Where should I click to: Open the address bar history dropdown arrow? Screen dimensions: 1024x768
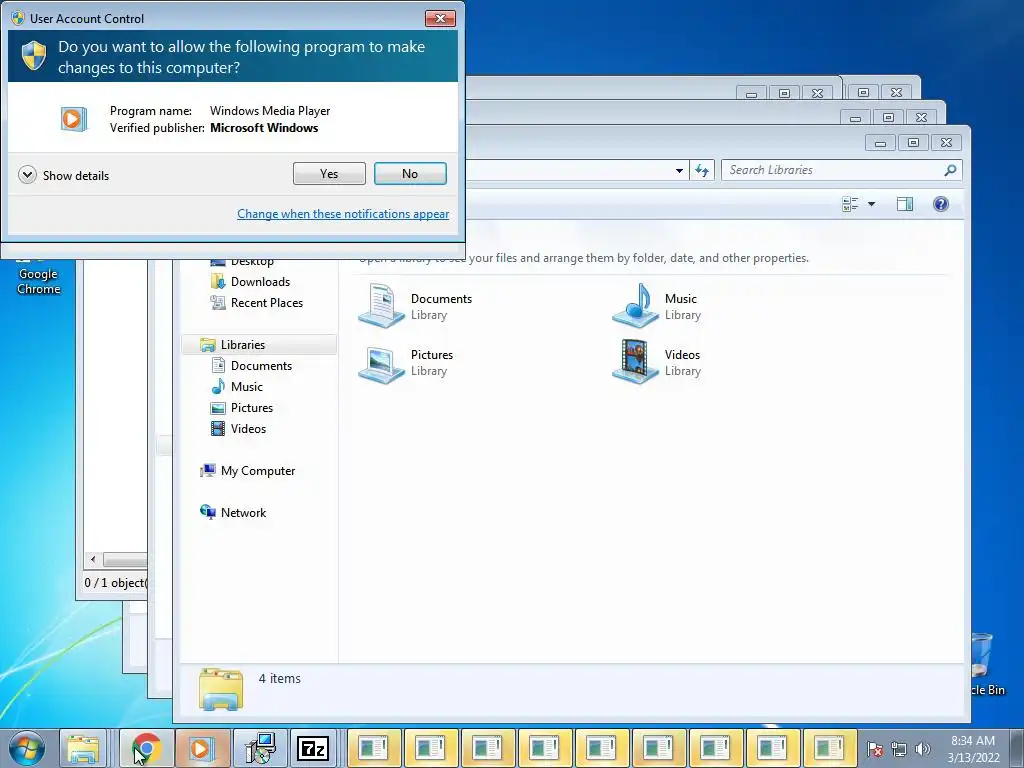coord(679,170)
